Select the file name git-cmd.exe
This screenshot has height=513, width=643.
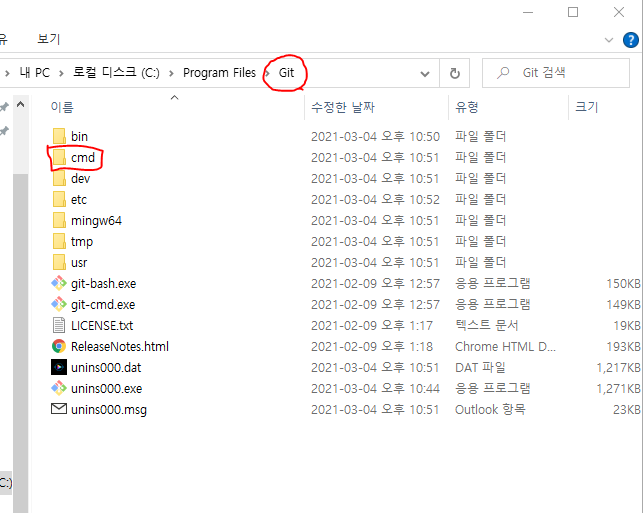tap(103, 304)
